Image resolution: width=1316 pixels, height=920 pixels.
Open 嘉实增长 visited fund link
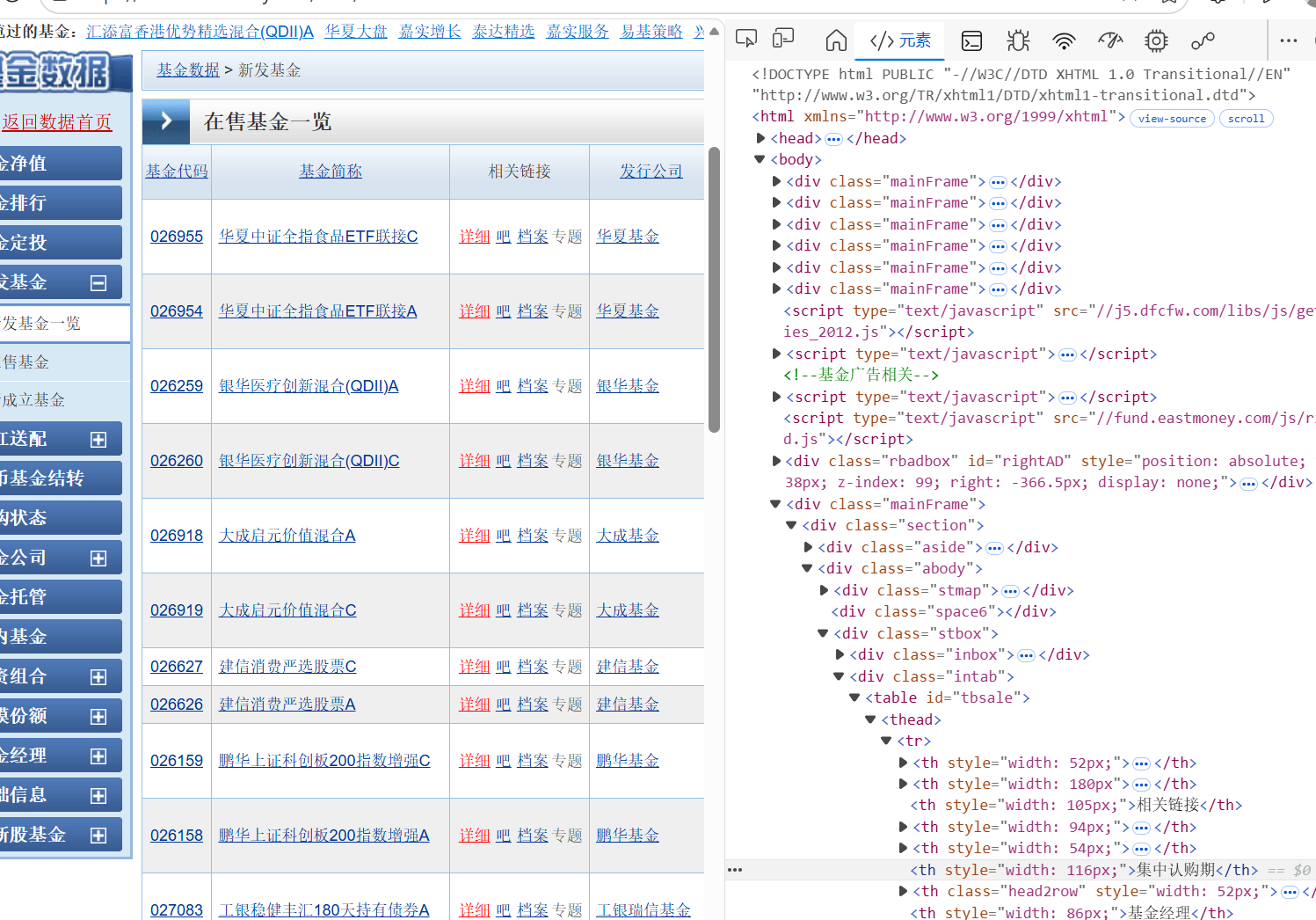coord(430,32)
